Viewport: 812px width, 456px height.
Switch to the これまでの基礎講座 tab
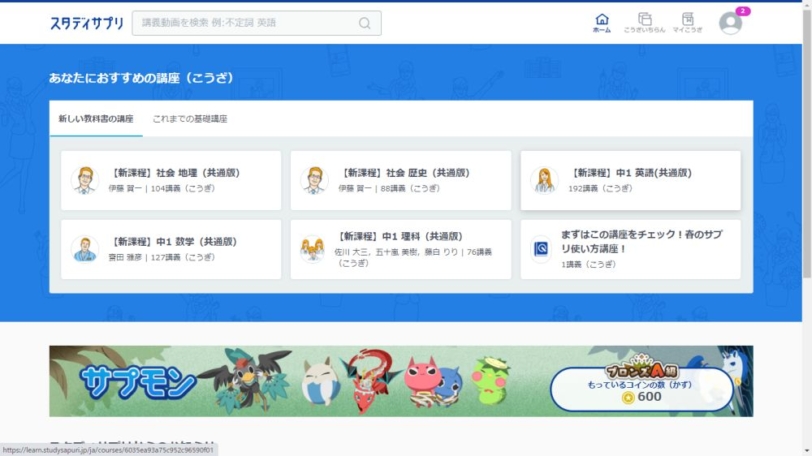pos(190,119)
